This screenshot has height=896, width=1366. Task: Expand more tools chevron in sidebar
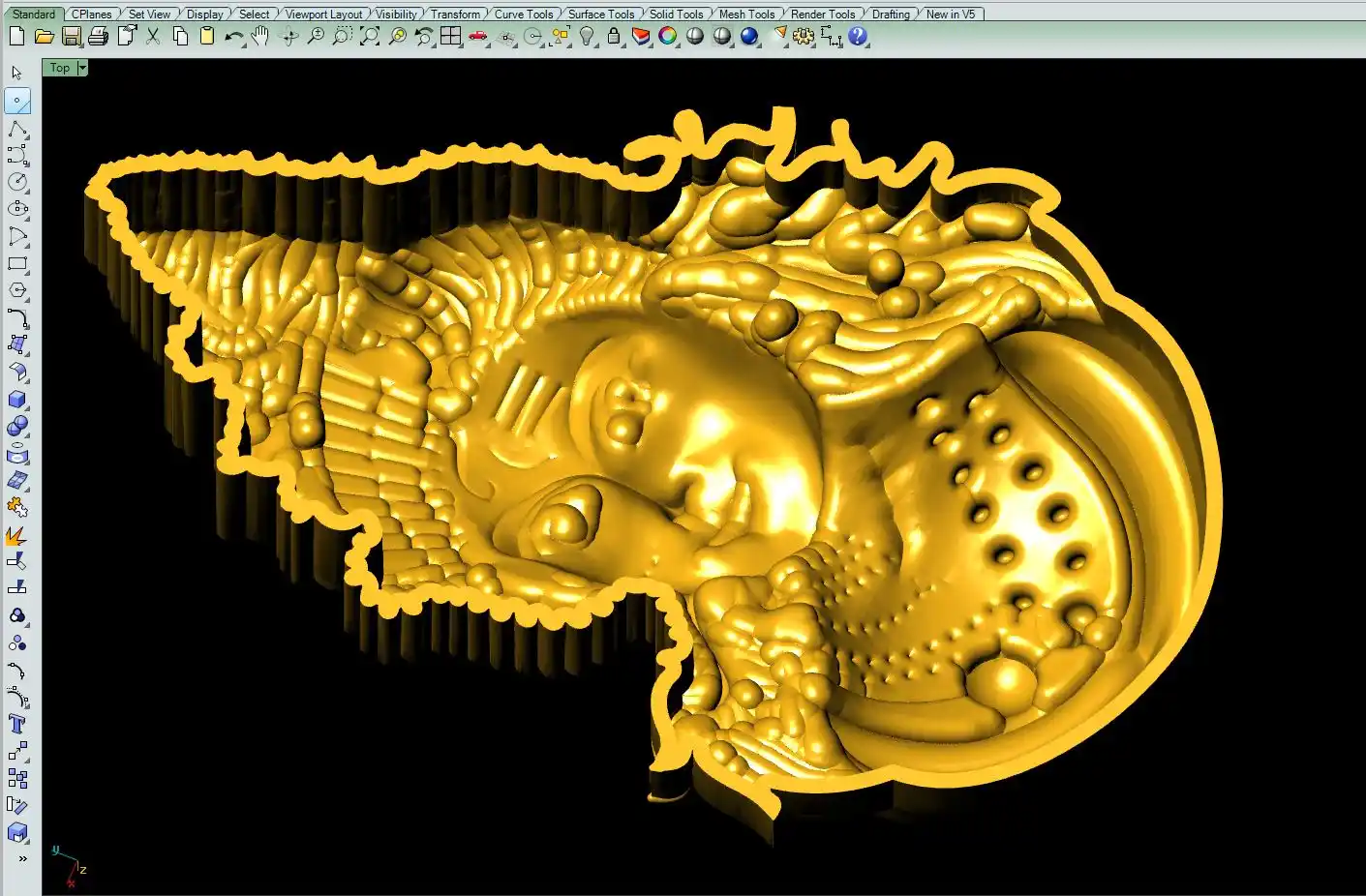click(x=22, y=858)
